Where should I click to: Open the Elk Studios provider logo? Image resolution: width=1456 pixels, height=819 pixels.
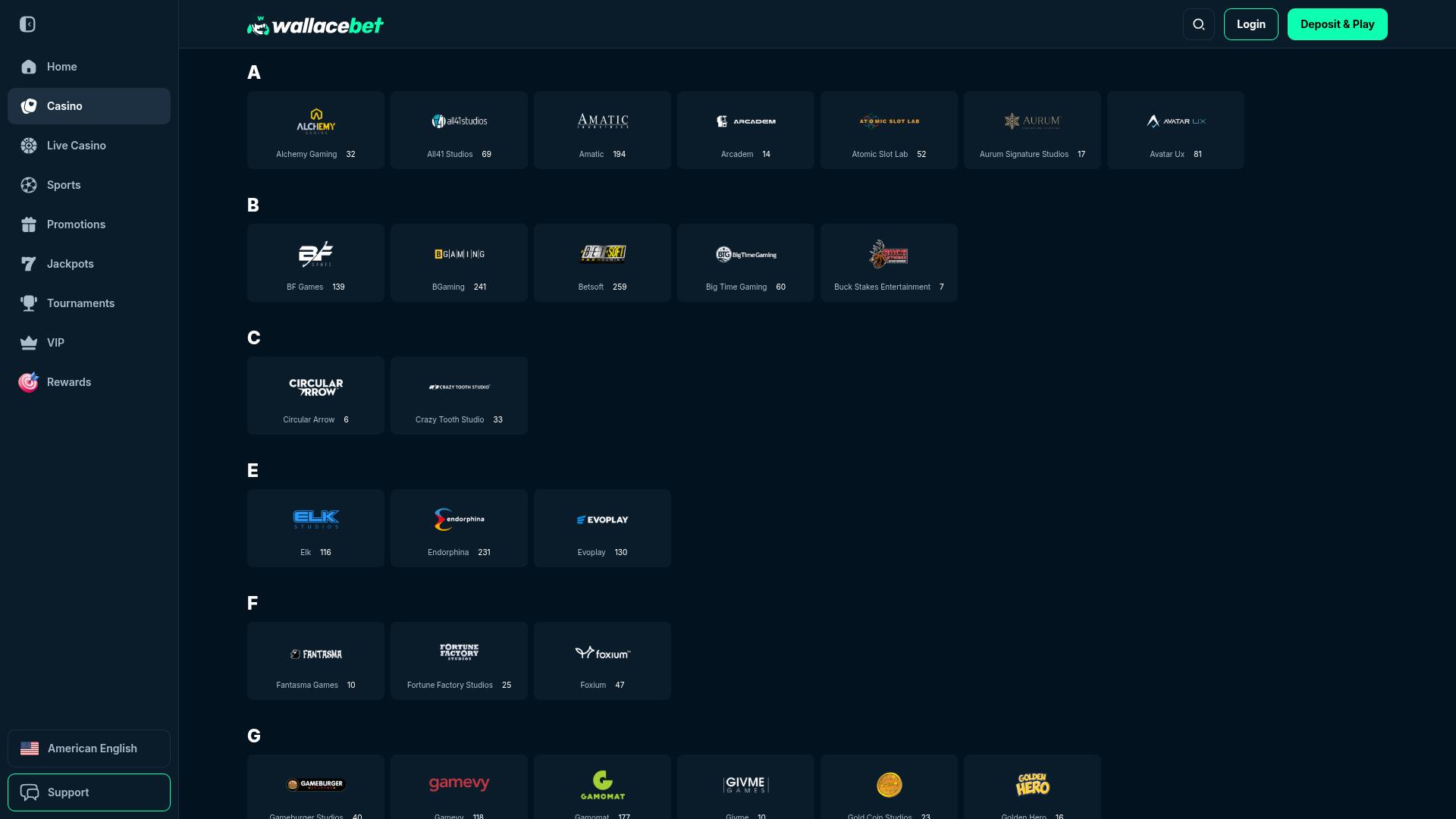pos(316,519)
